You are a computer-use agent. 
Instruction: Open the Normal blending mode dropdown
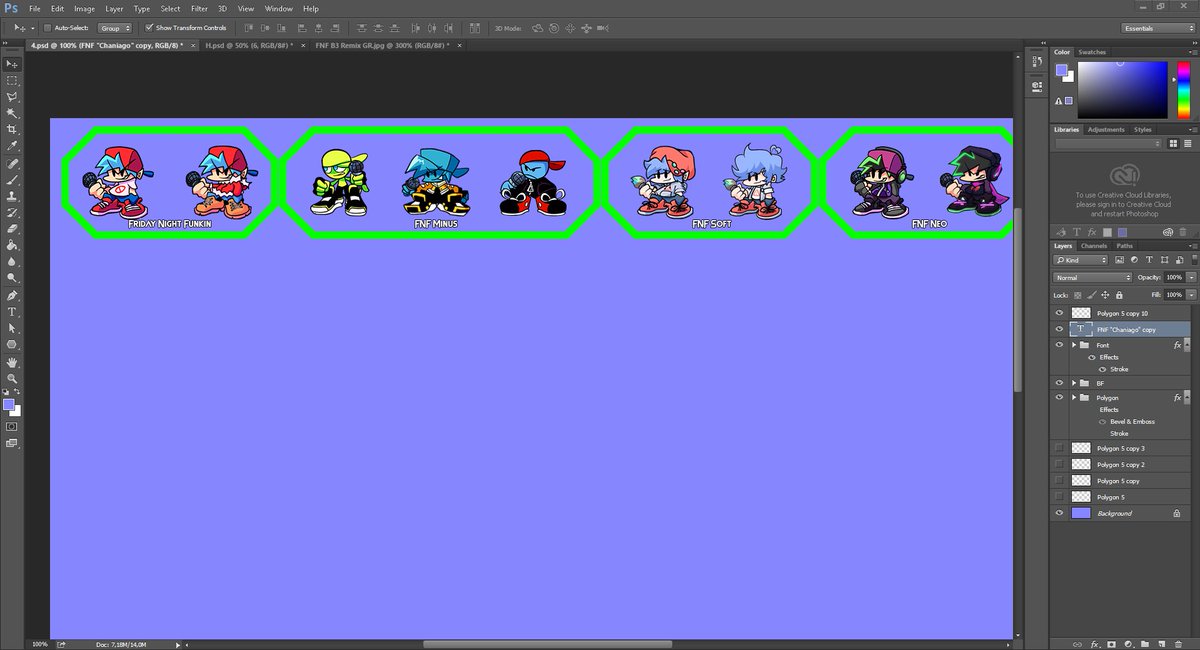pyautogui.click(x=1092, y=277)
